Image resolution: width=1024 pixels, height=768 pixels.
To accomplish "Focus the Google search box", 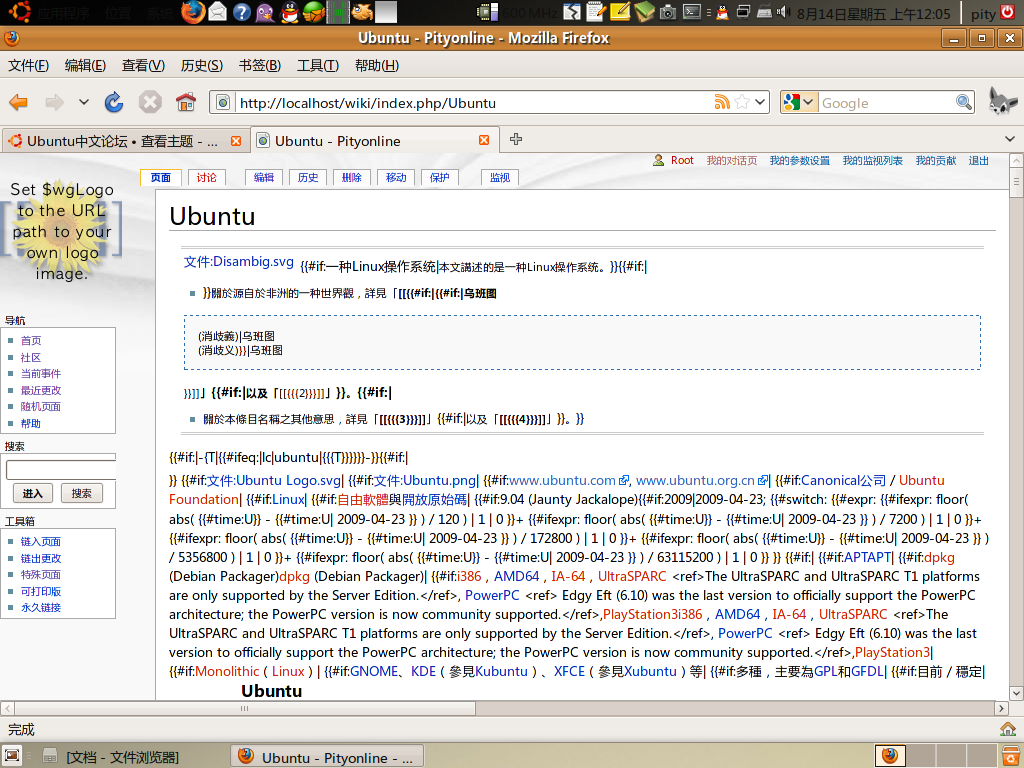I will point(887,103).
